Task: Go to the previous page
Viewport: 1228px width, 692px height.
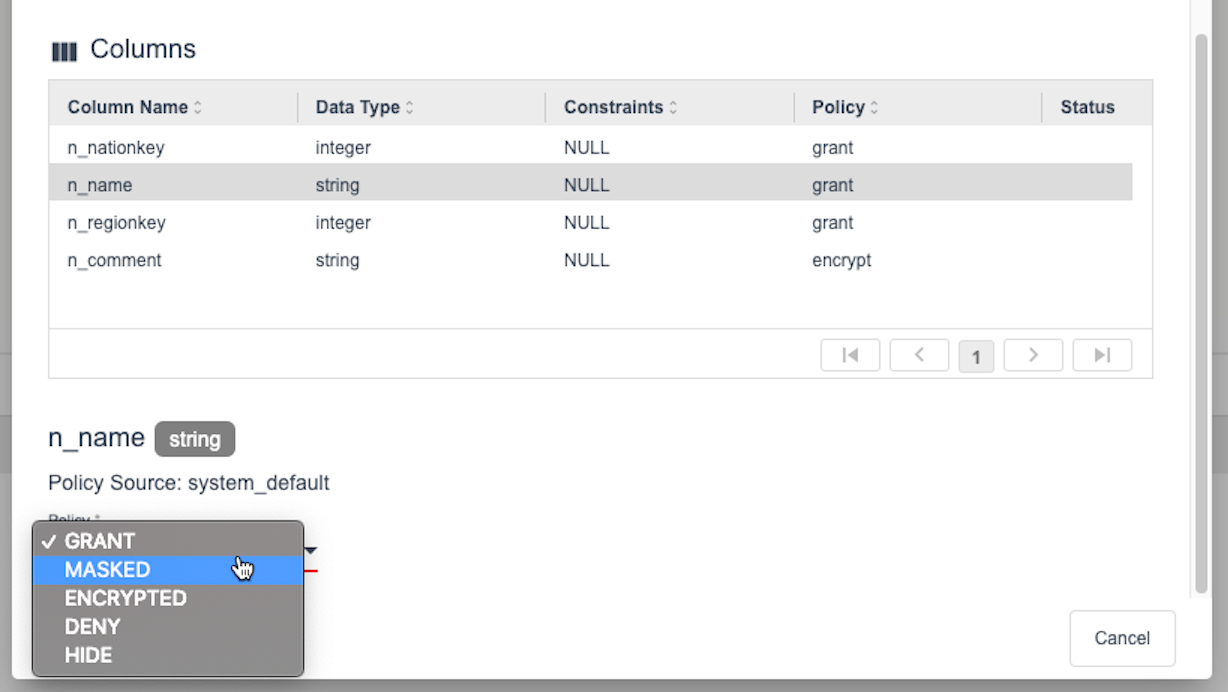Action: click(x=919, y=355)
